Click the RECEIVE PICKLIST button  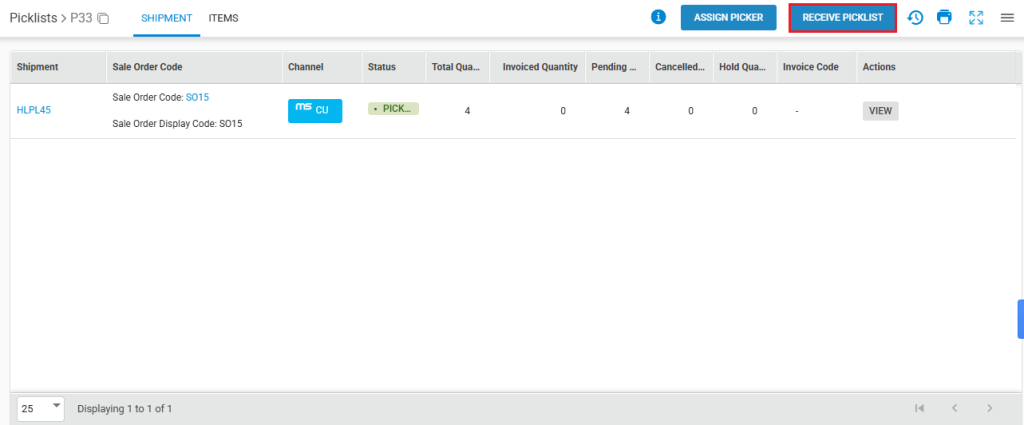click(842, 18)
